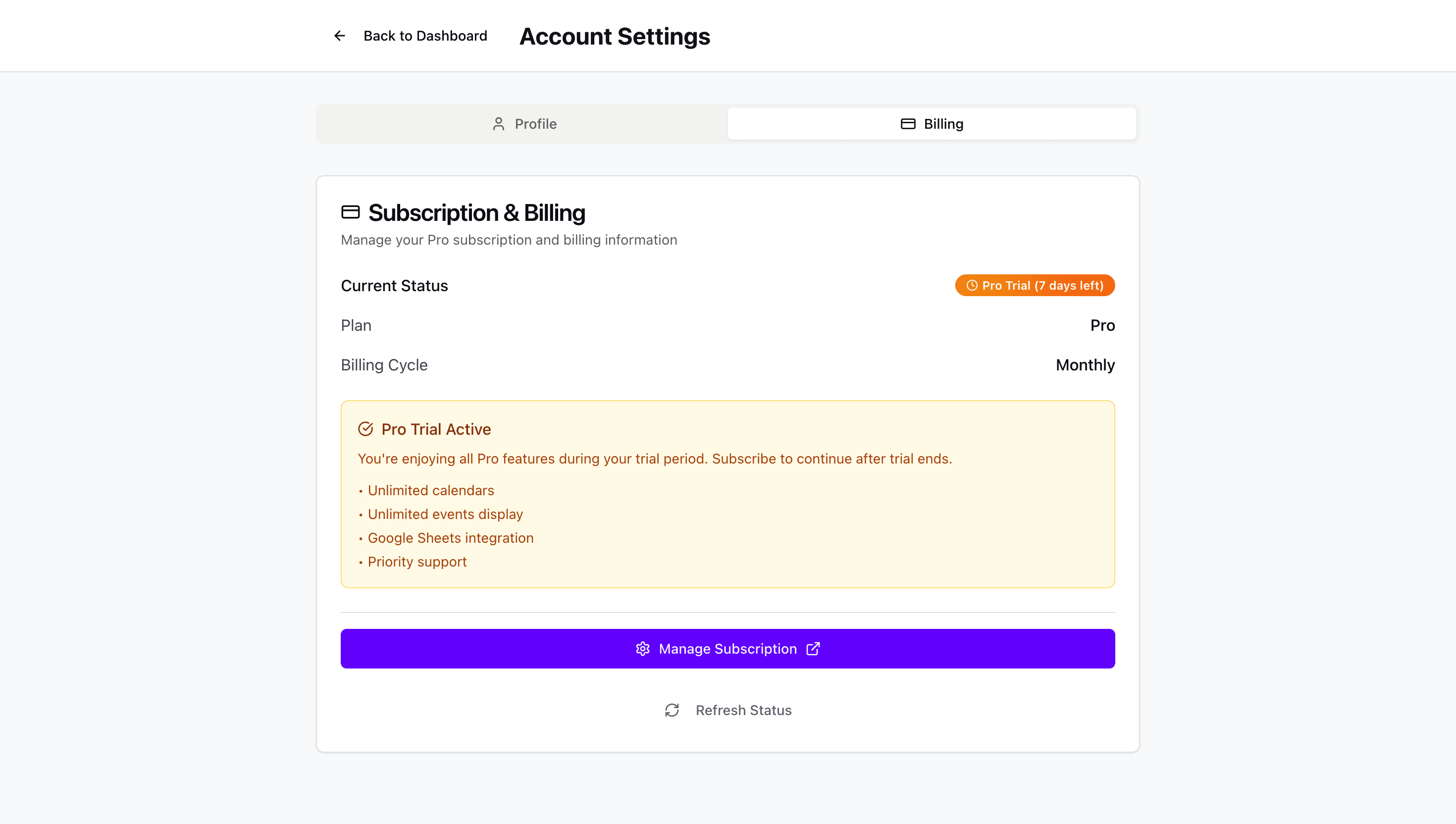Click the clock icon in the Pro Trial badge
This screenshot has height=824, width=1456.
coord(972,285)
